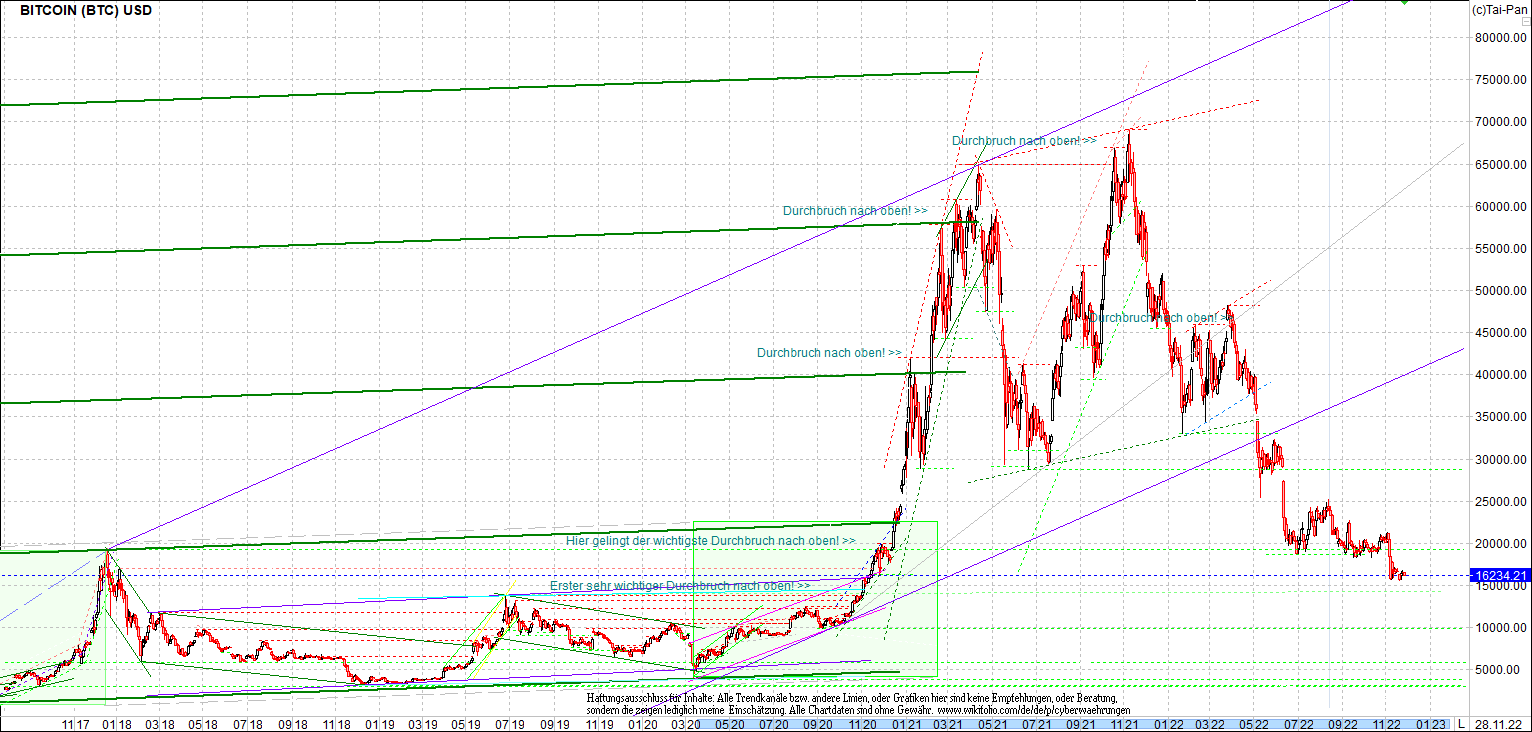Select the 35000.00 price axis label
1532x732 pixels.
click(x=1501, y=417)
